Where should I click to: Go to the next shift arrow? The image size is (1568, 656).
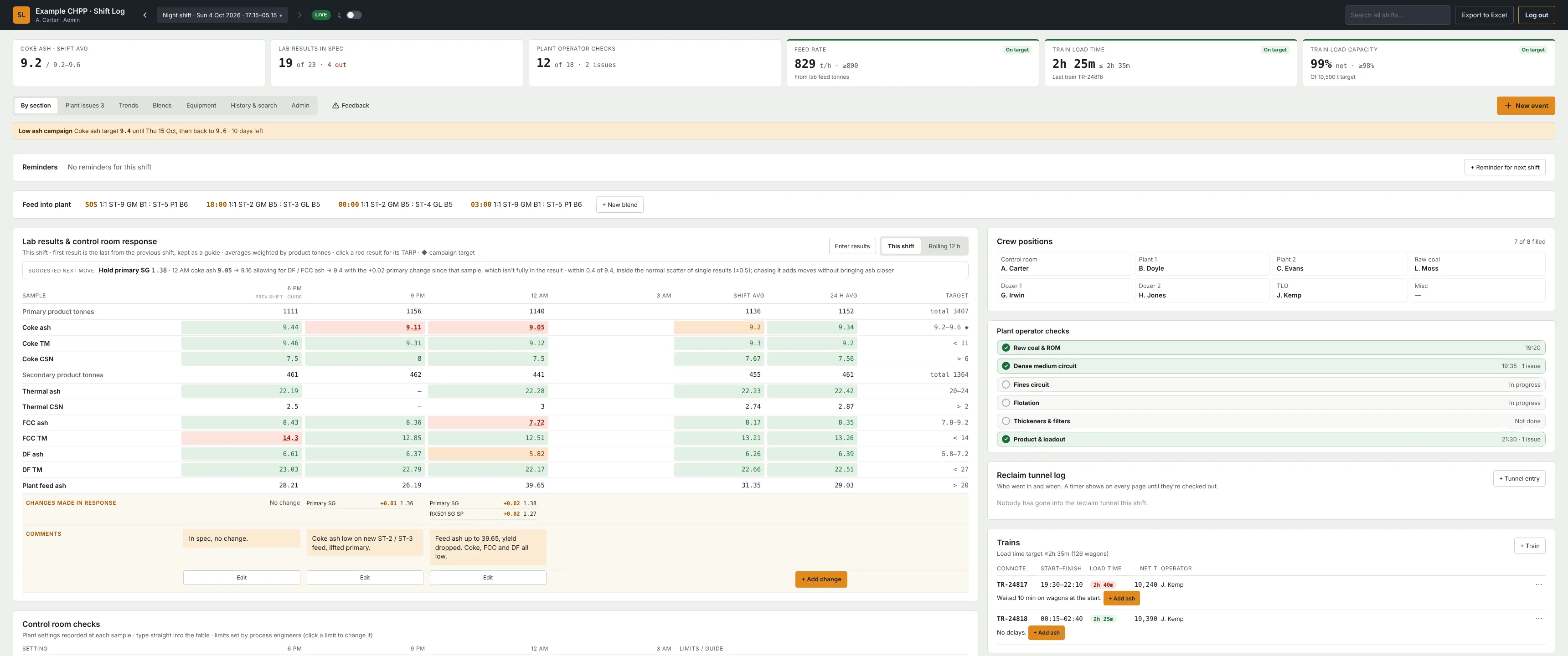[x=299, y=15]
